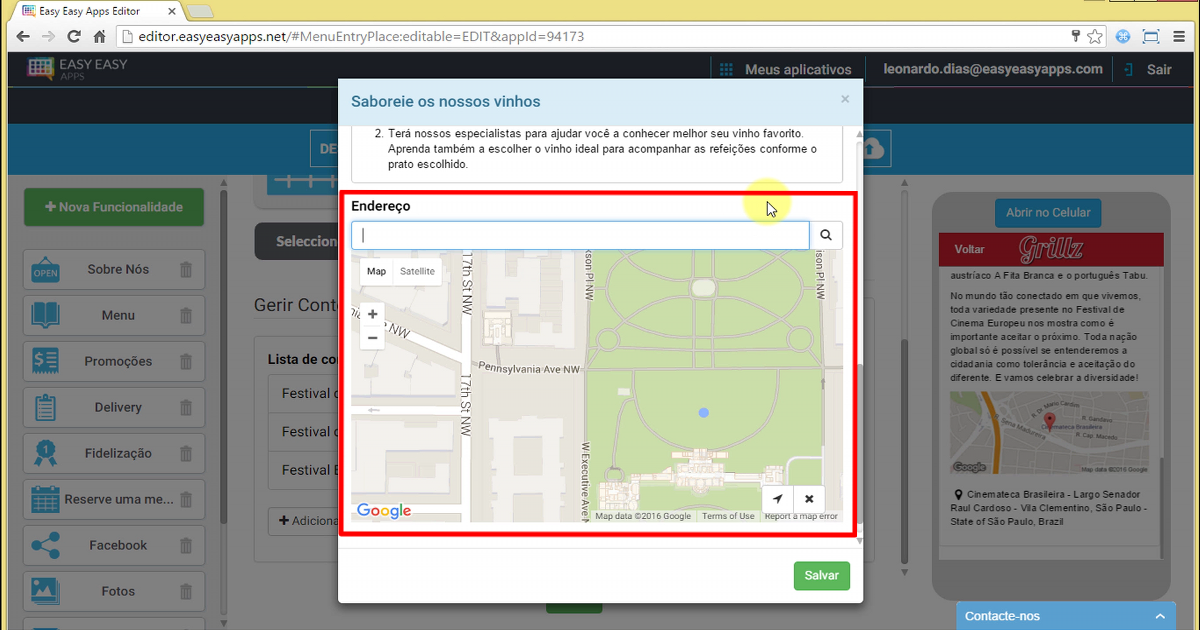The image size is (1200, 630).
Task: Click the Endereço address input field
Action: pos(580,235)
